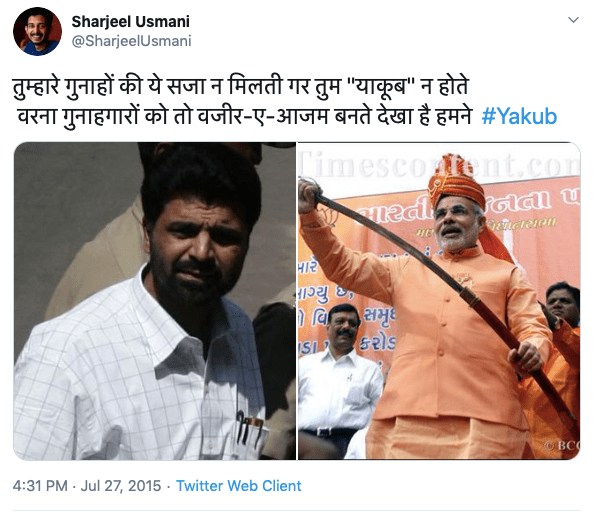The height and width of the screenshot is (522, 596).
Task: Click the Timescontent.com watermark on photo
Action: pyautogui.click(x=439, y=165)
